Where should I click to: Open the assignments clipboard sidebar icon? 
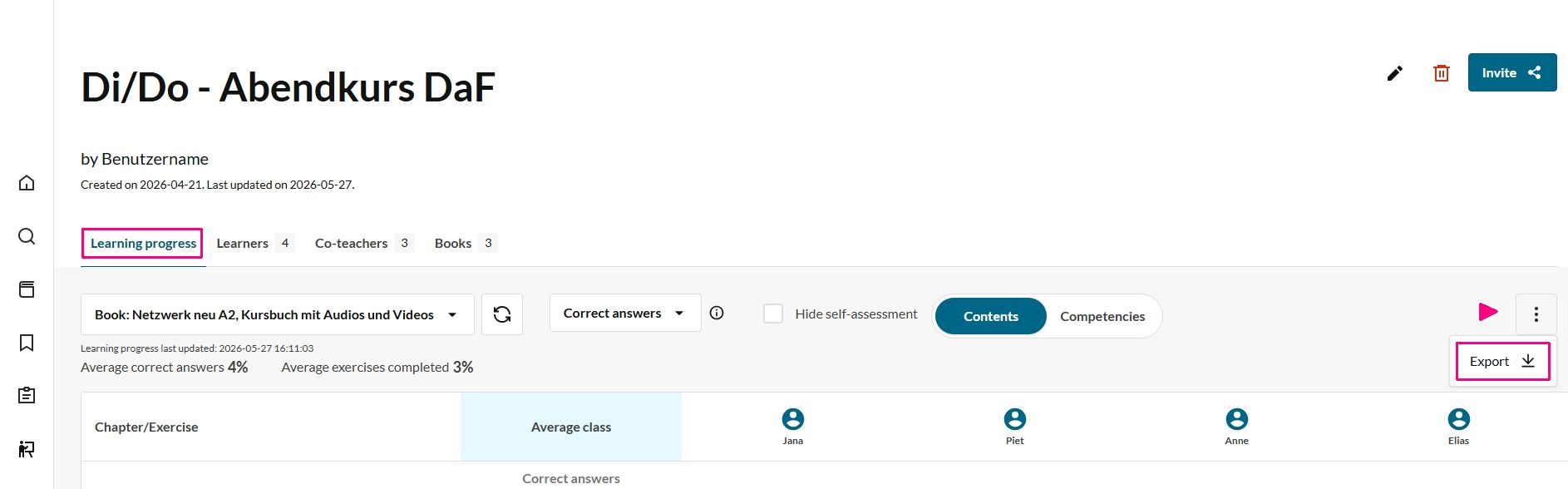pyautogui.click(x=27, y=395)
